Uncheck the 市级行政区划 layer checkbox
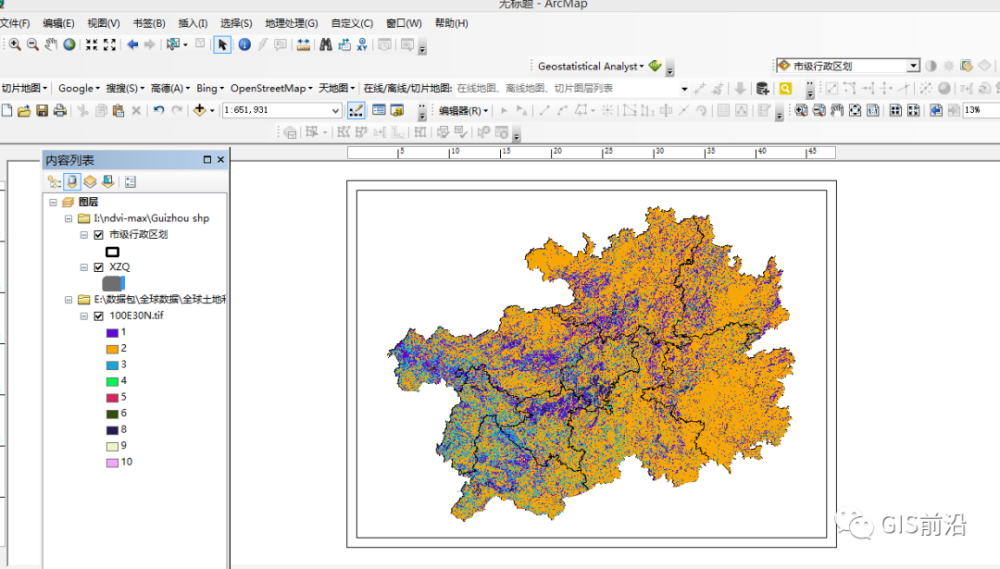 [x=98, y=235]
